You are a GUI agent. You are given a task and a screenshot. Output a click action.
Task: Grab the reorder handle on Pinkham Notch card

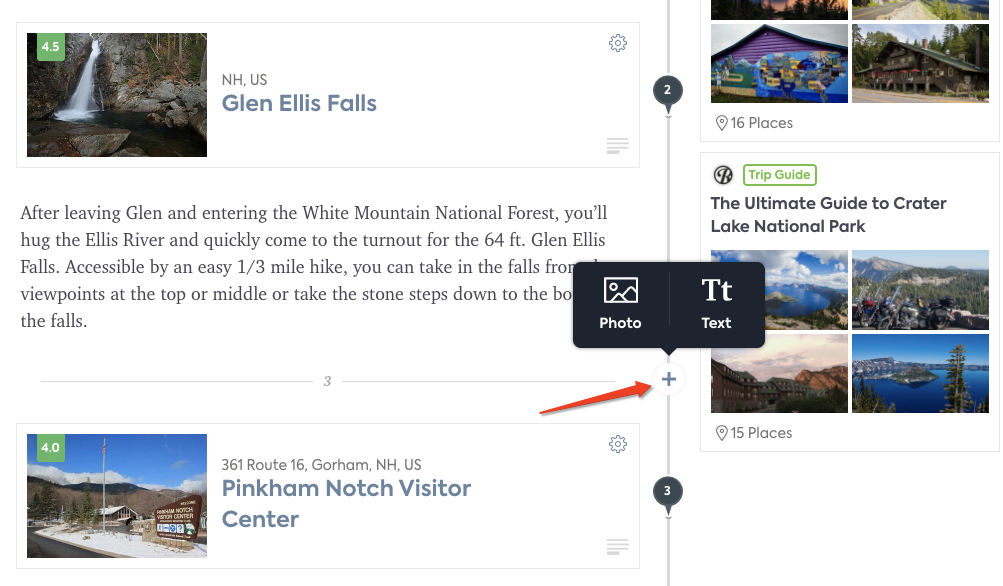point(617,546)
